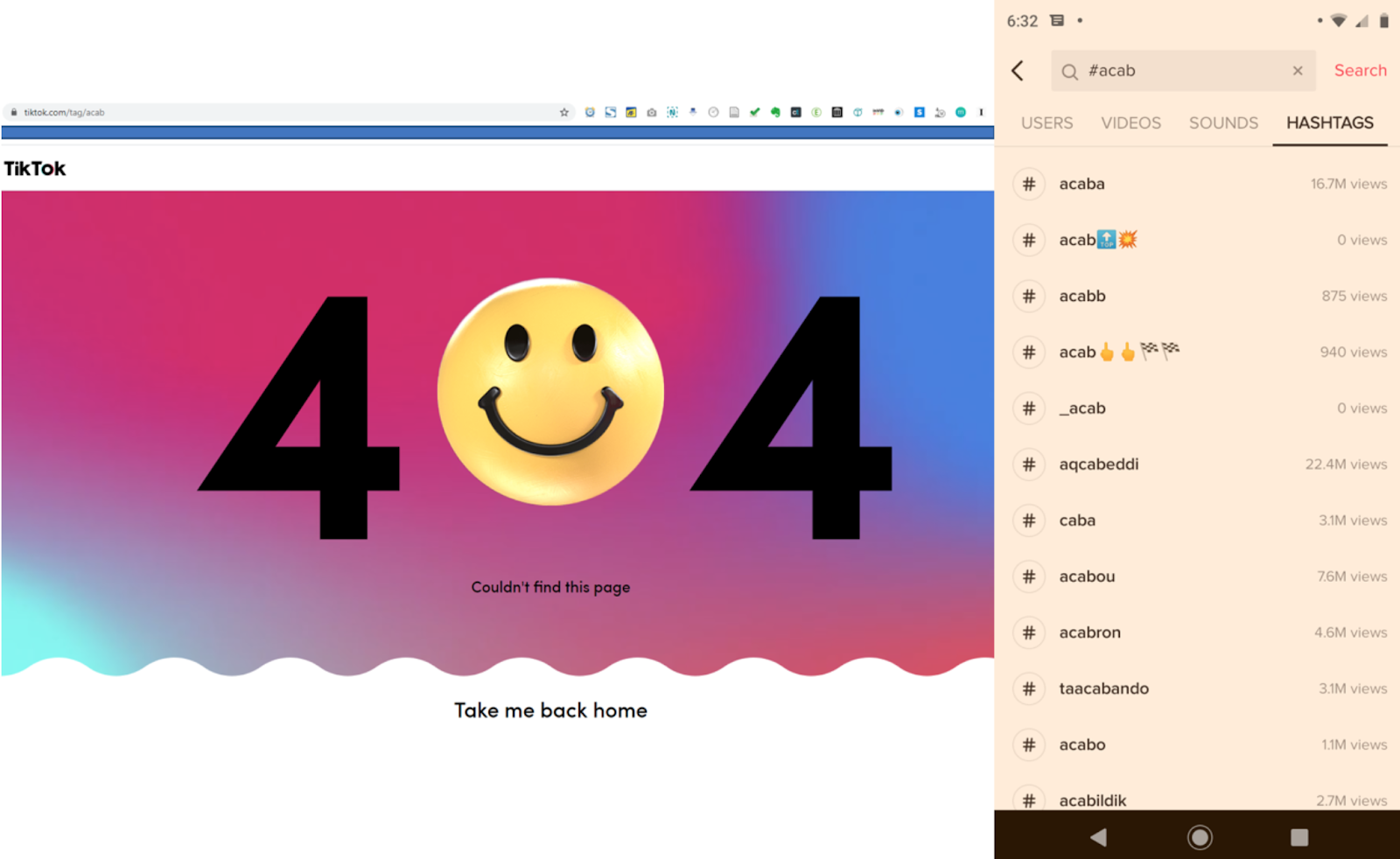Bookmark this page with the star icon
Viewport: 1400px width, 859px height.
coord(564,112)
